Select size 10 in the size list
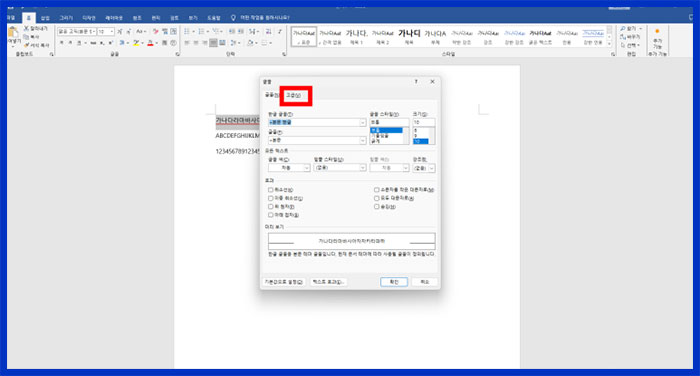 coord(421,142)
